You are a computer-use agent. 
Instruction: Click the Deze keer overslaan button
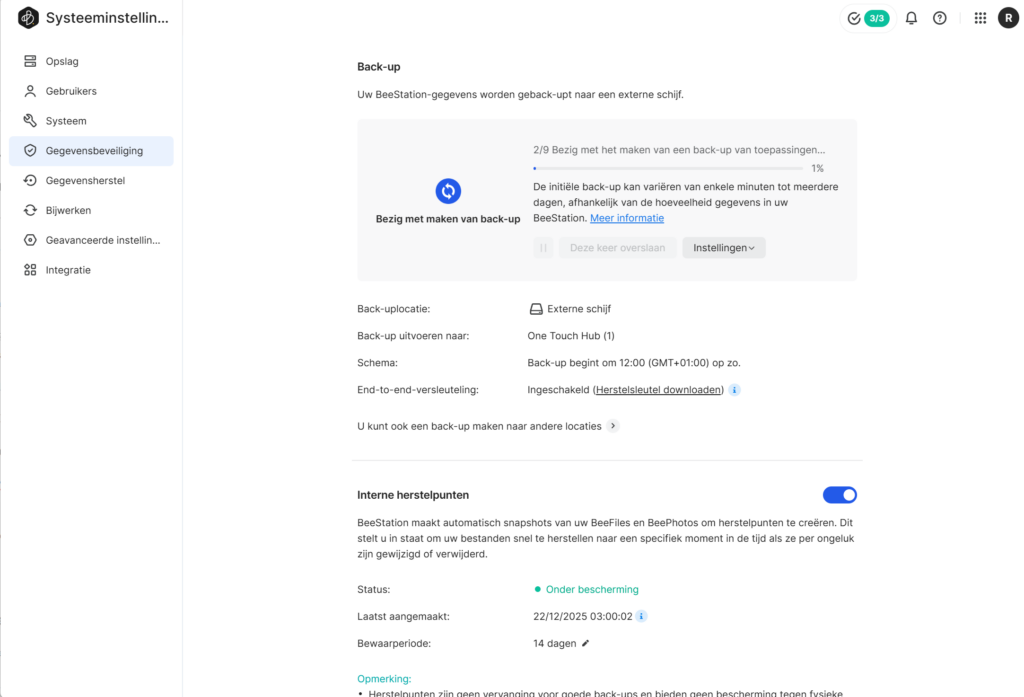tap(617, 248)
